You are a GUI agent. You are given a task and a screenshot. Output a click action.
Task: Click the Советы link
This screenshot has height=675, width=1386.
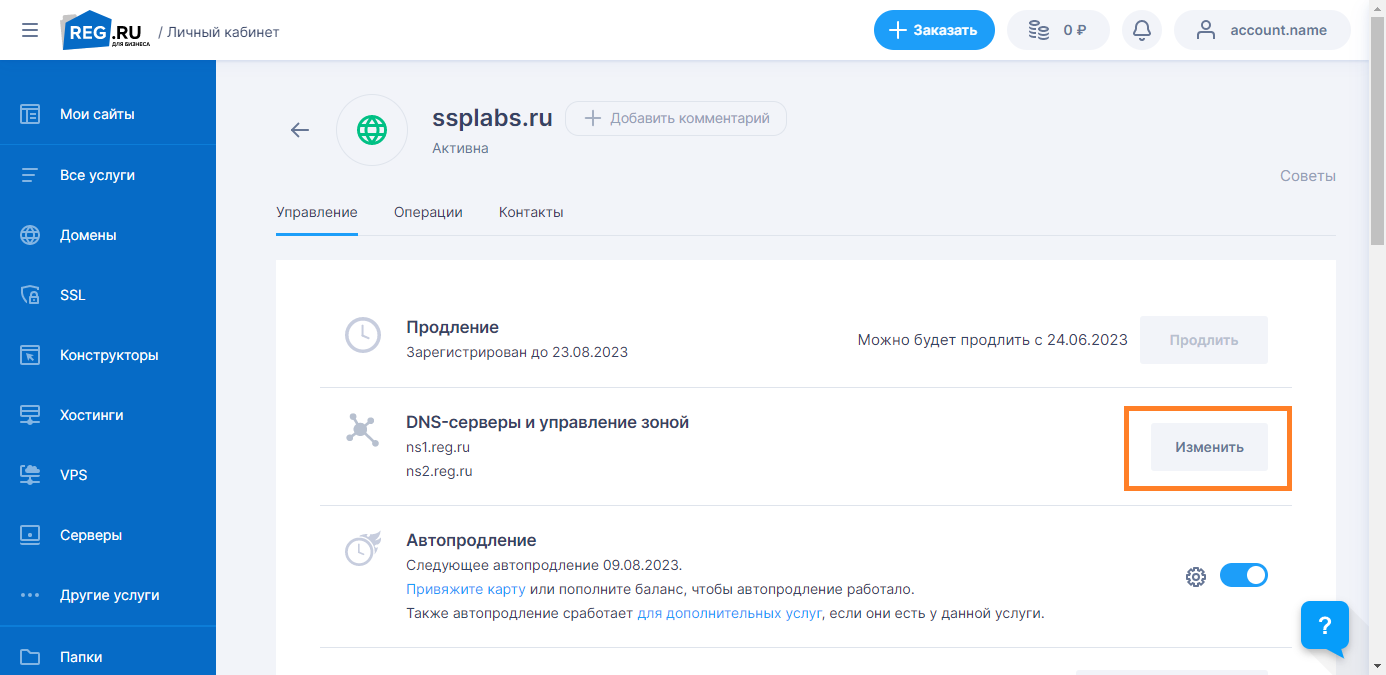pyautogui.click(x=1308, y=176)
